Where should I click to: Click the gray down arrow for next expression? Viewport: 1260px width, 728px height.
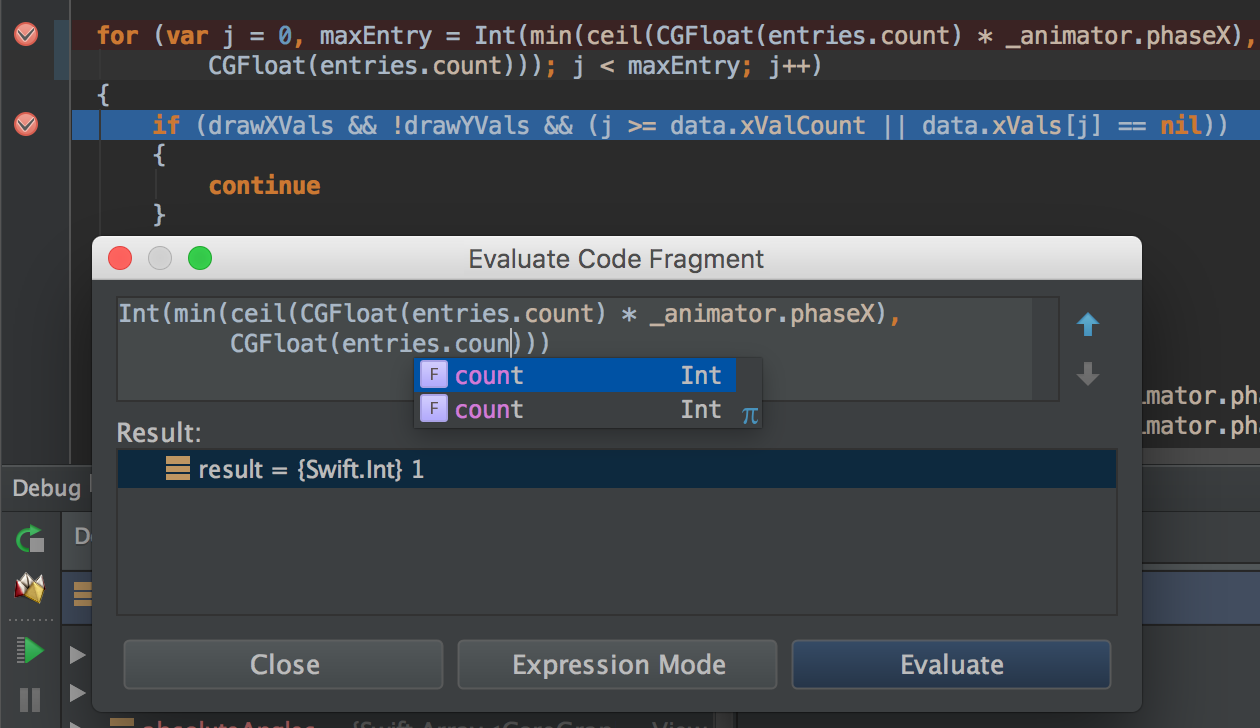[1088, 375]
